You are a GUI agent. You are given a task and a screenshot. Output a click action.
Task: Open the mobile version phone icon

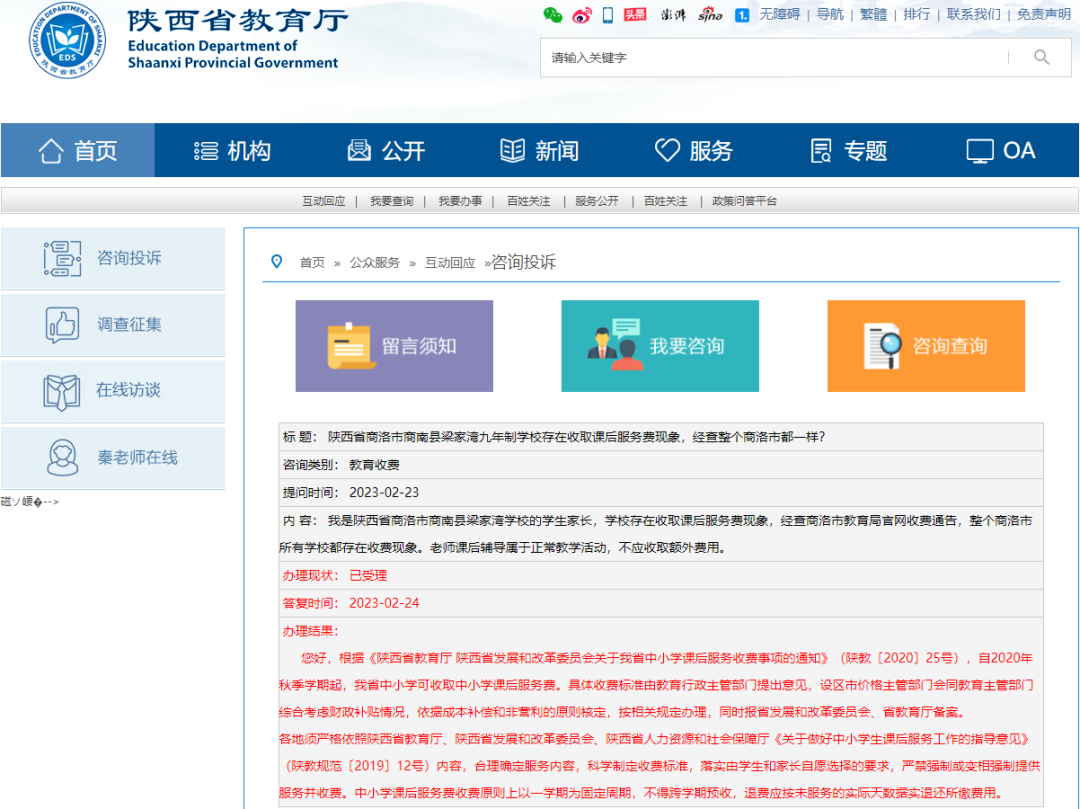tap(606, 14)
